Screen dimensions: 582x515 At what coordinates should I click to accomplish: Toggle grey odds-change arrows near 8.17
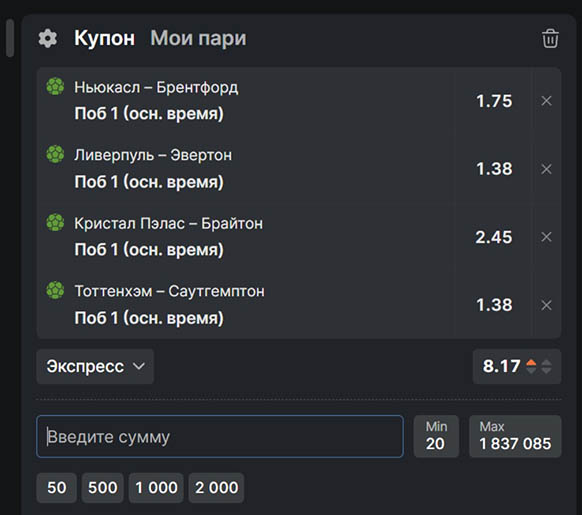point(546,366)
